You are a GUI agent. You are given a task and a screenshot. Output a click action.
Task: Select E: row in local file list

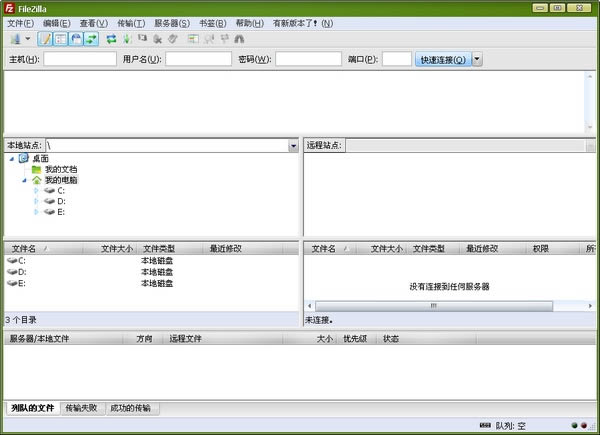[151, 283]
